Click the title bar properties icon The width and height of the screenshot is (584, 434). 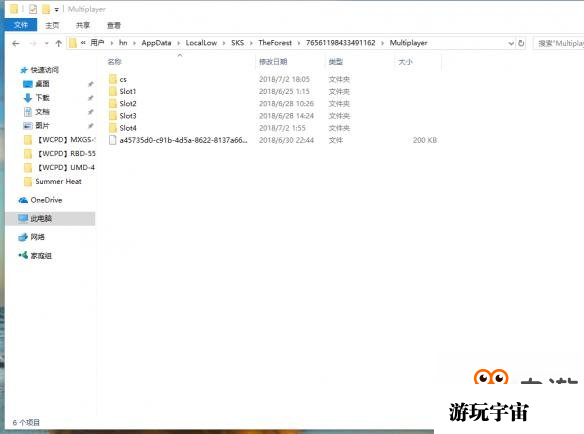tap(33, 9)
